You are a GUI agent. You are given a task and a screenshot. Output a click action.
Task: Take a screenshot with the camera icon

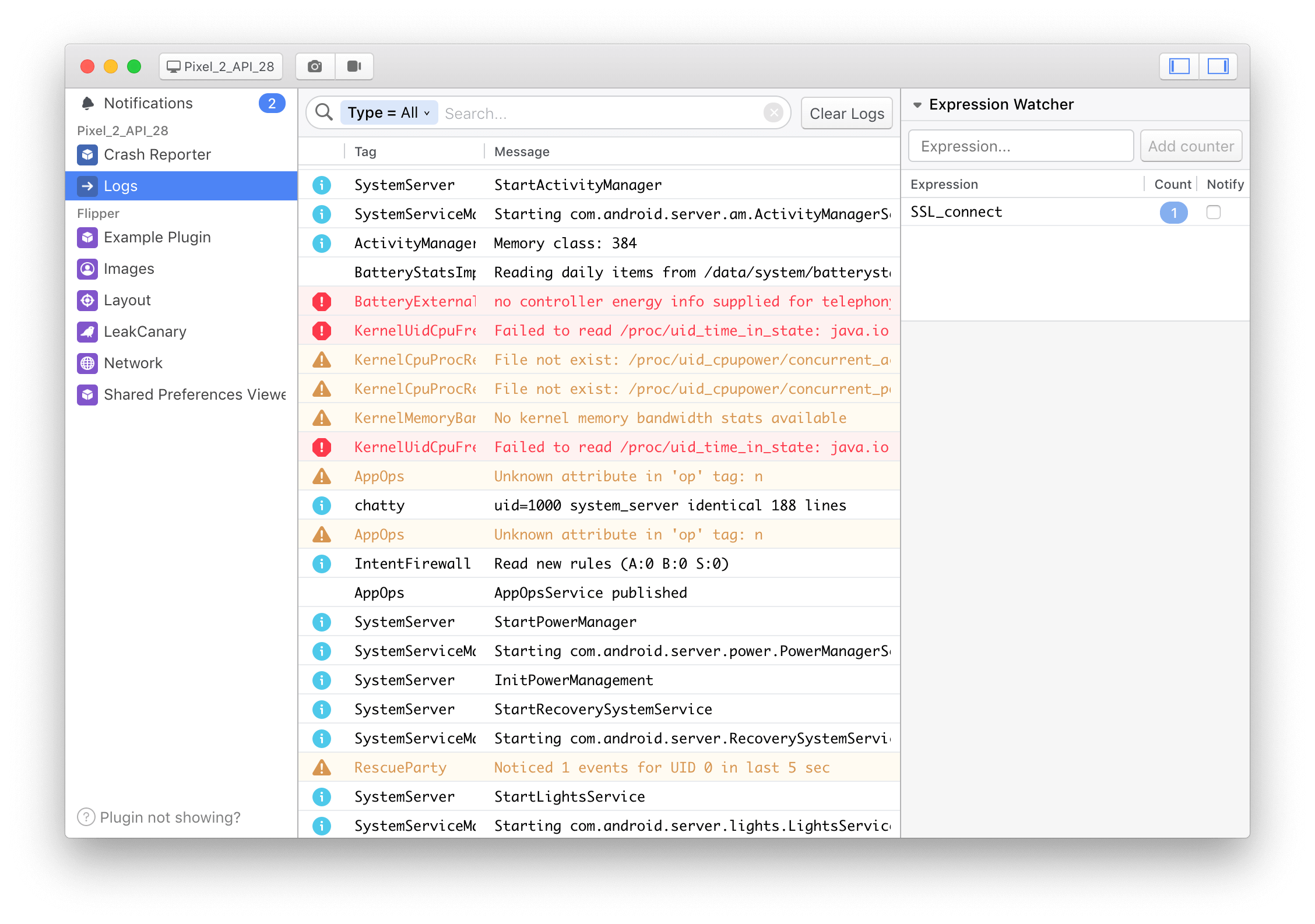pos(315,66)
